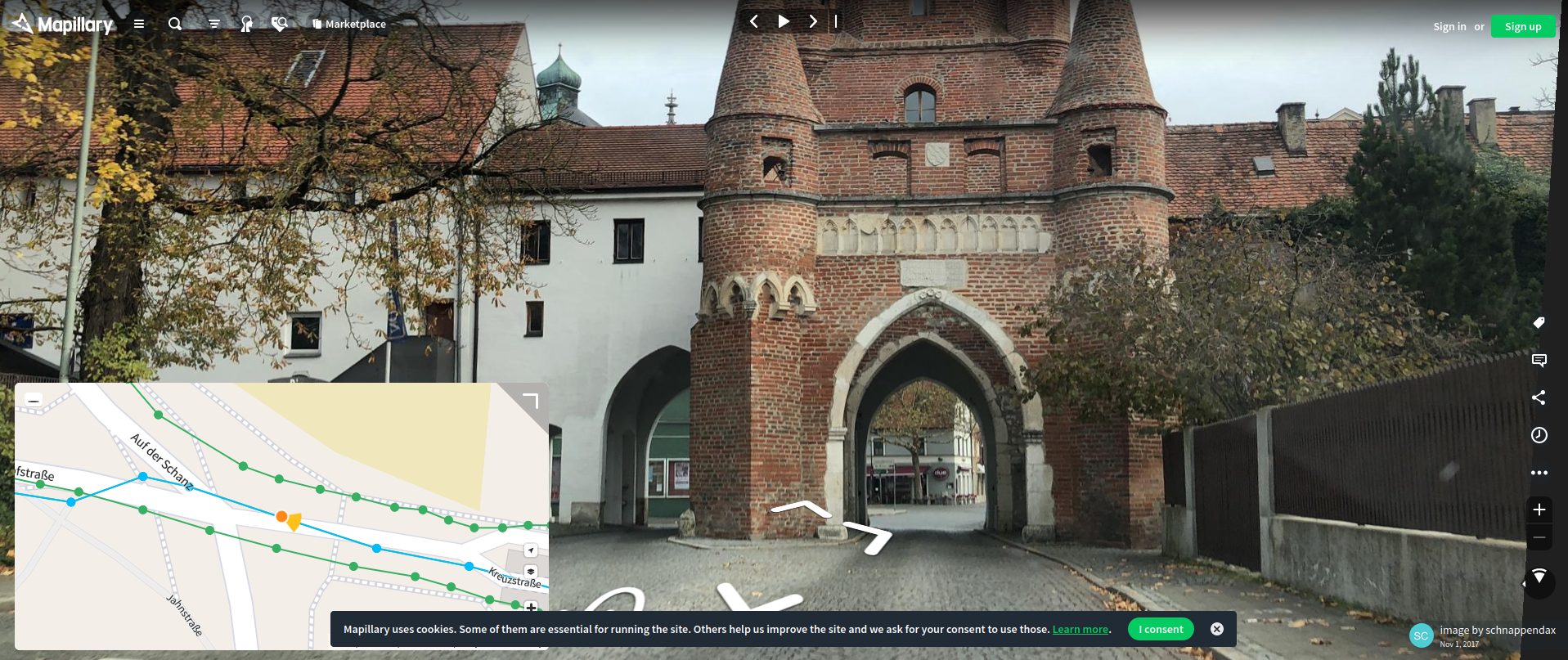Image resolution: width=1568 pixels, height=660 pixels.
Task: Play the image sequence
Action: tap(784, 21)
